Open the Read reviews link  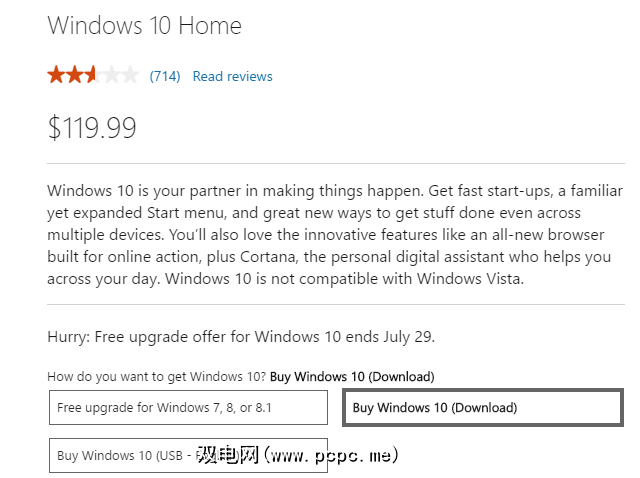tap(232, 76)
